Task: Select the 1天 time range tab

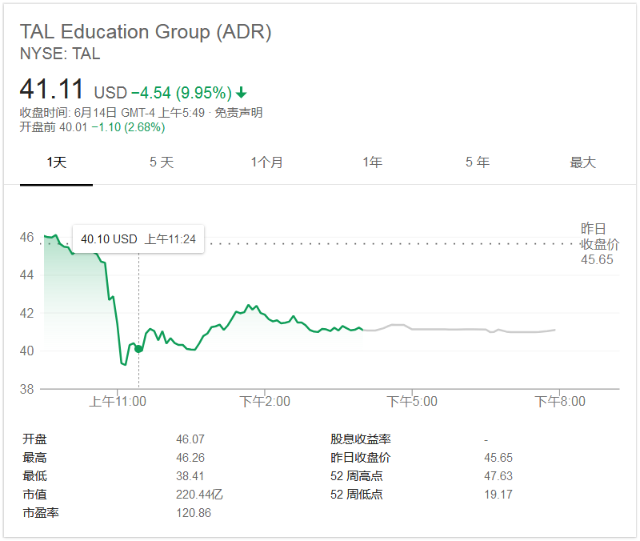Action: point(57,162)
